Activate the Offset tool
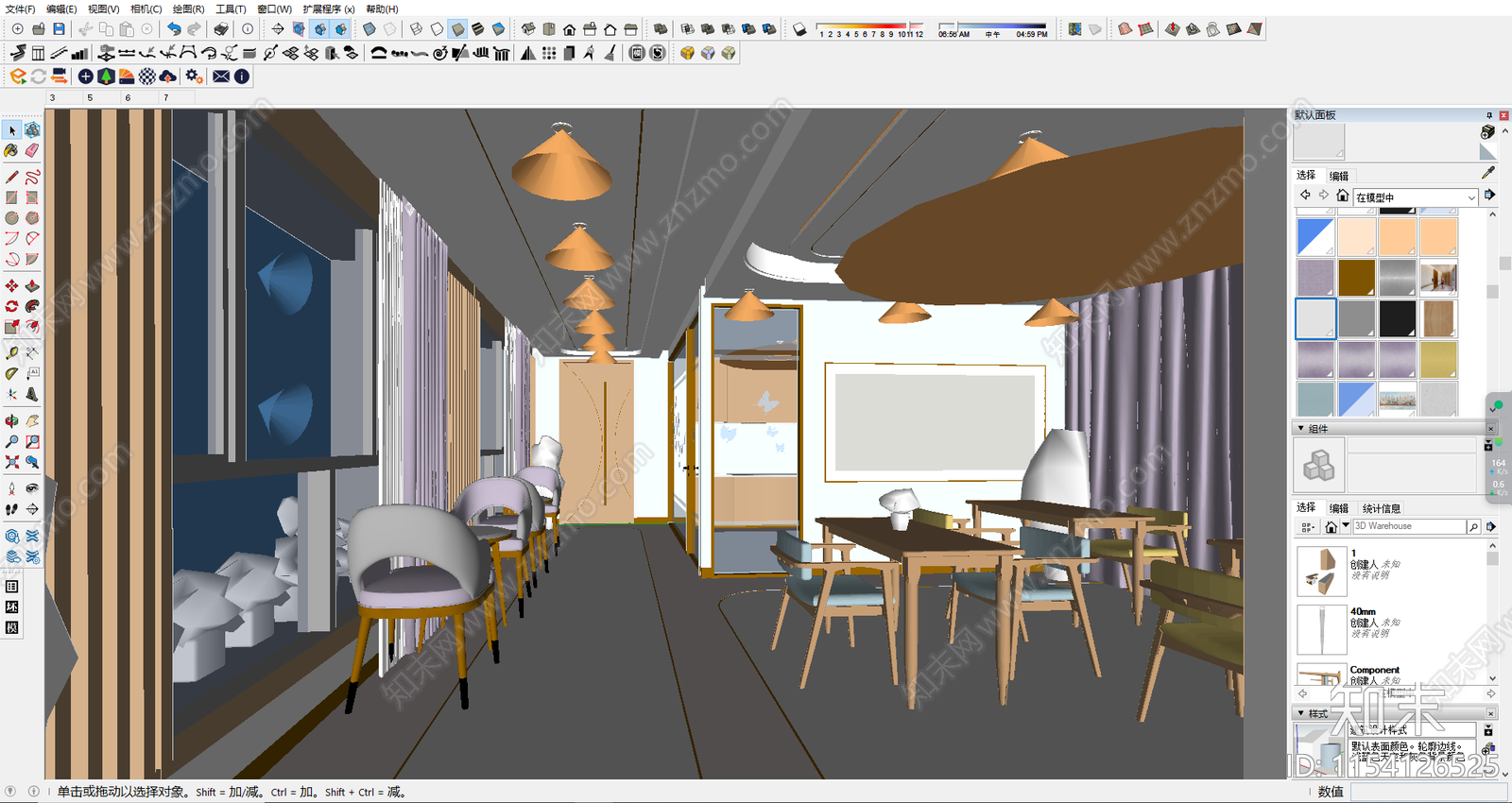Viewport: 1512px width, 803px height. 32,327
